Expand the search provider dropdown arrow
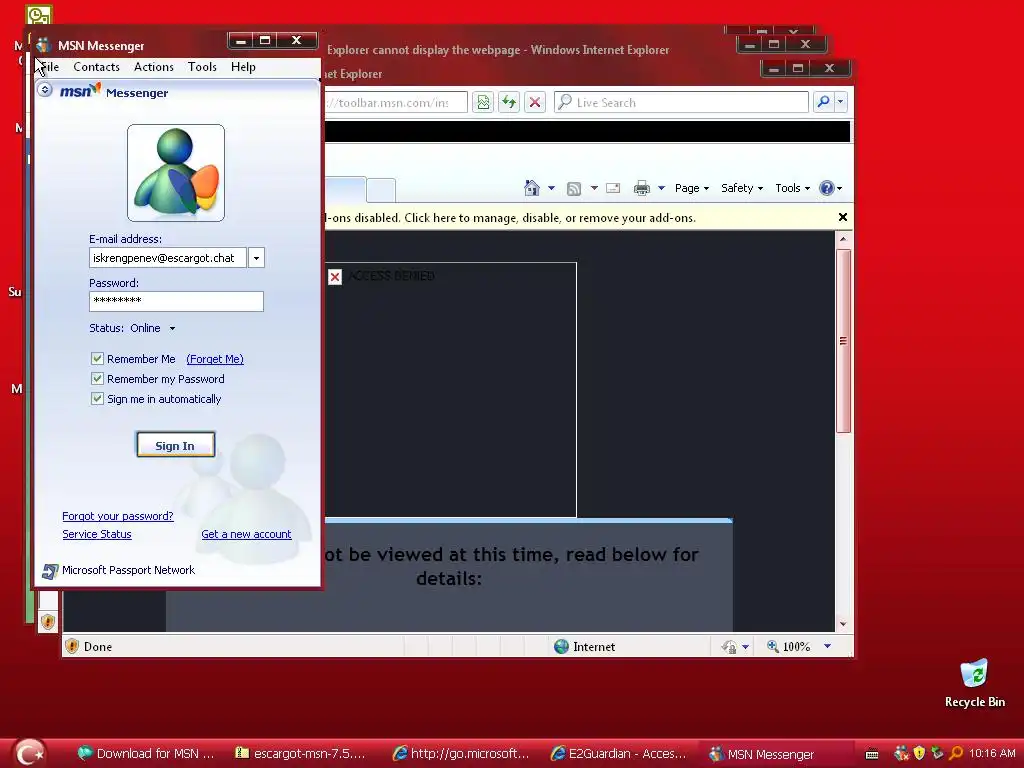This screenshot has width=1024, height=768. tap(840, 102)
